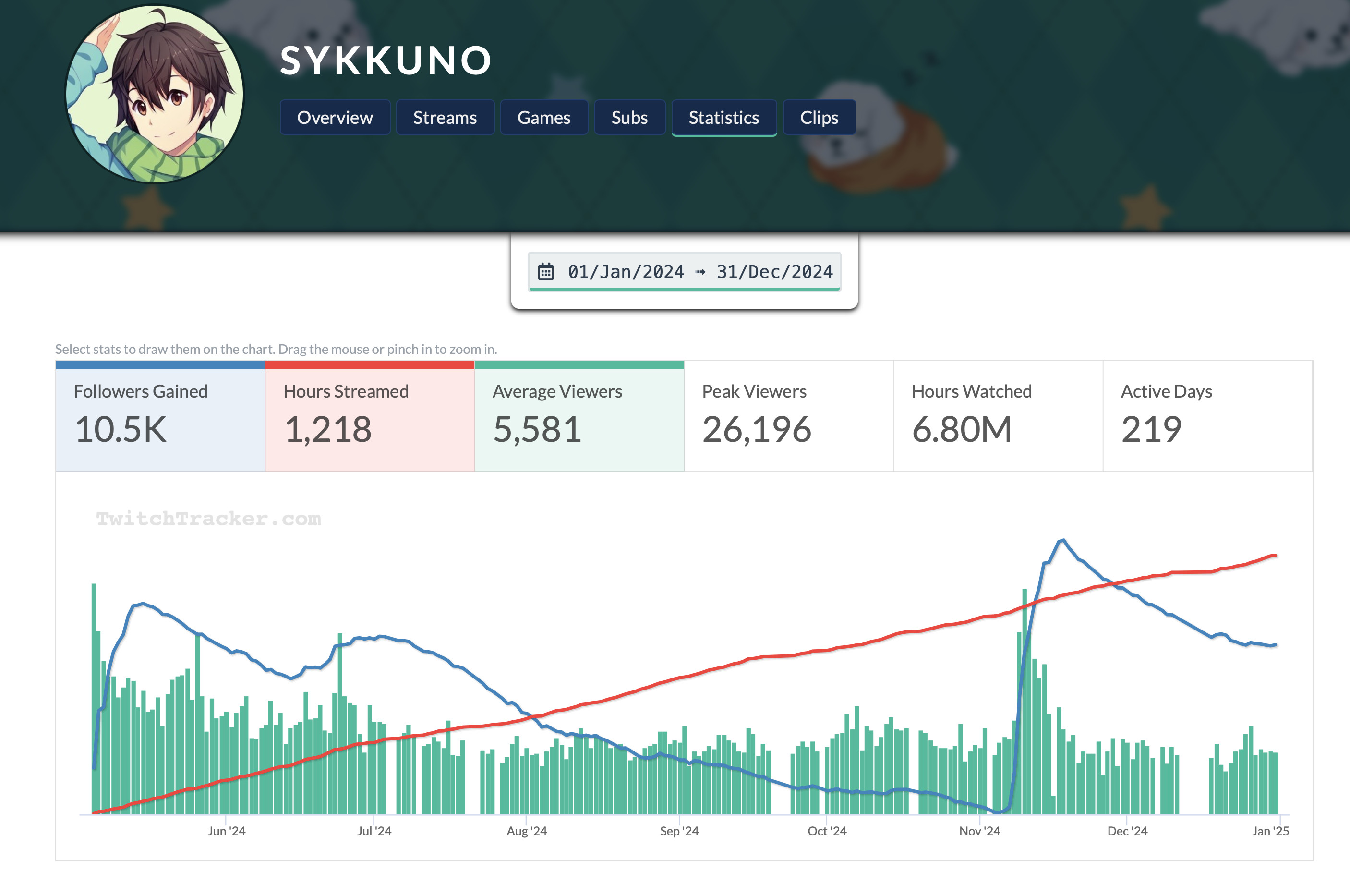Click the Jun '24 axis label
This screenshot has height=896, width=1350.
pyautogui.click(x=226, y=831)
